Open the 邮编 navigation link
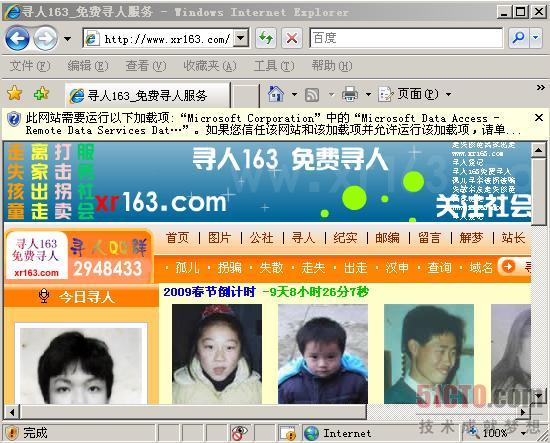 click(x=387, y=238)
